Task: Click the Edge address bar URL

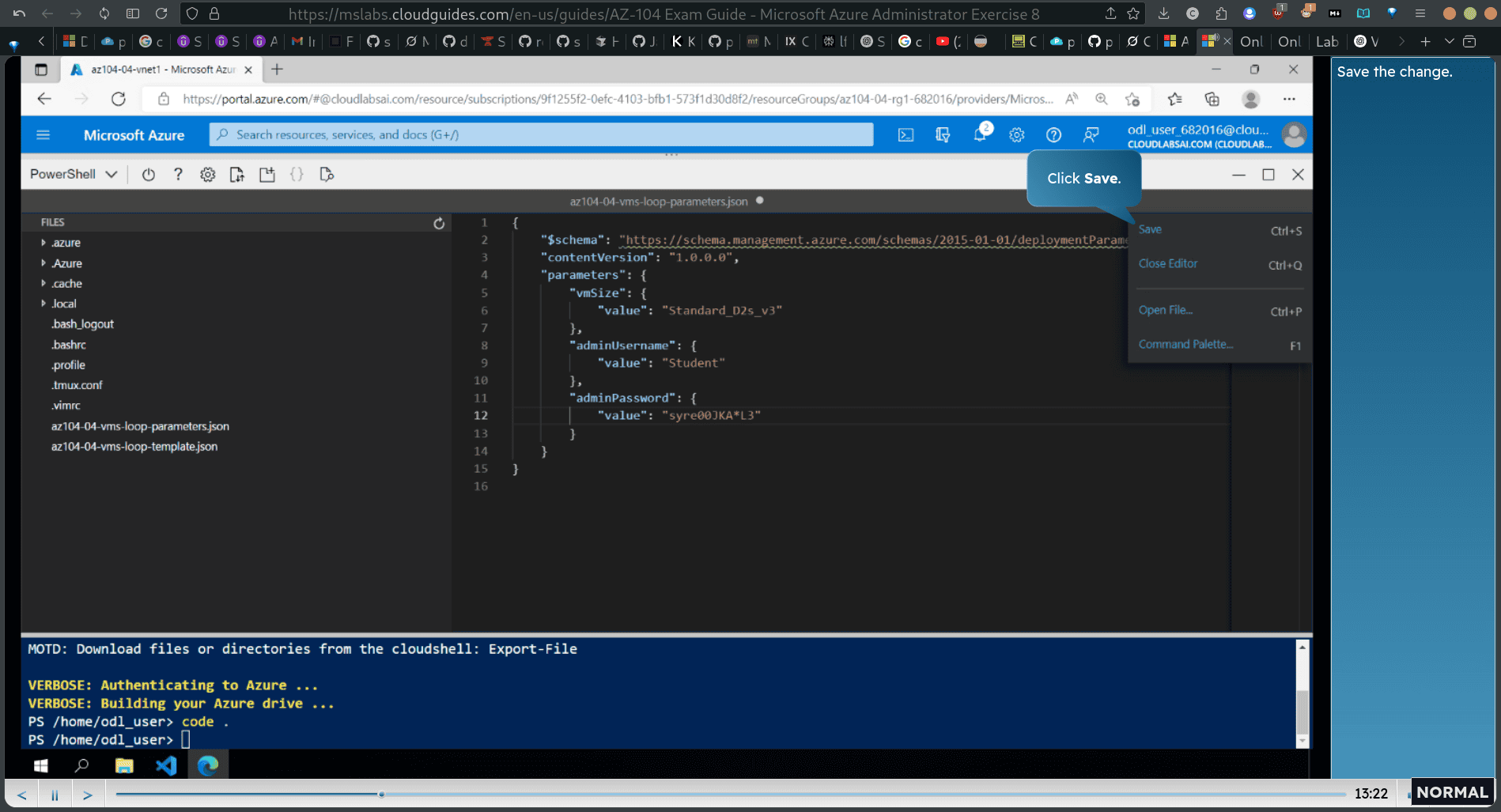Action: click(617, 99)
